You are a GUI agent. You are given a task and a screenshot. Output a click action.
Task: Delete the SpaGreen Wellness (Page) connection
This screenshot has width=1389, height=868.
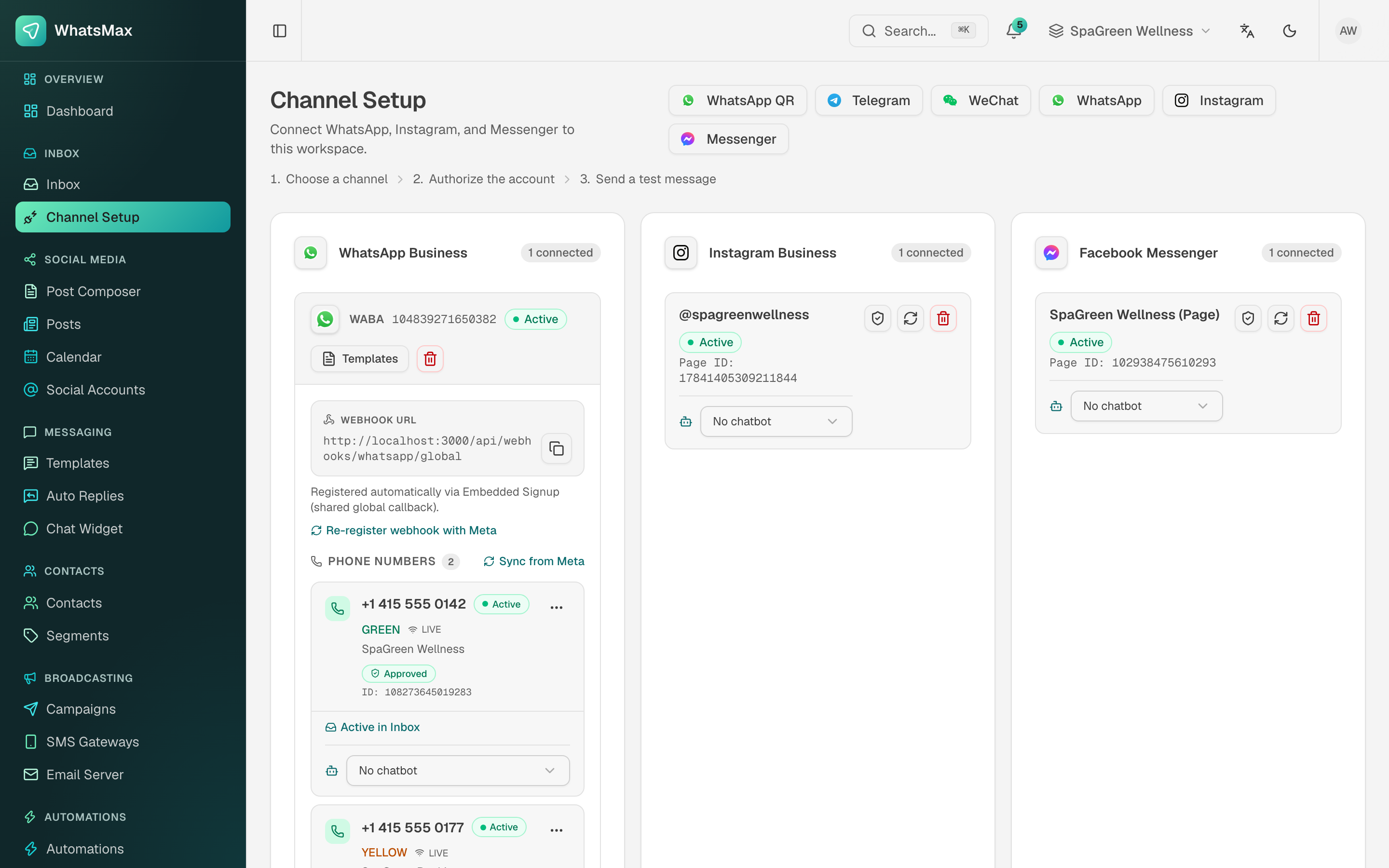point(1313,319)
